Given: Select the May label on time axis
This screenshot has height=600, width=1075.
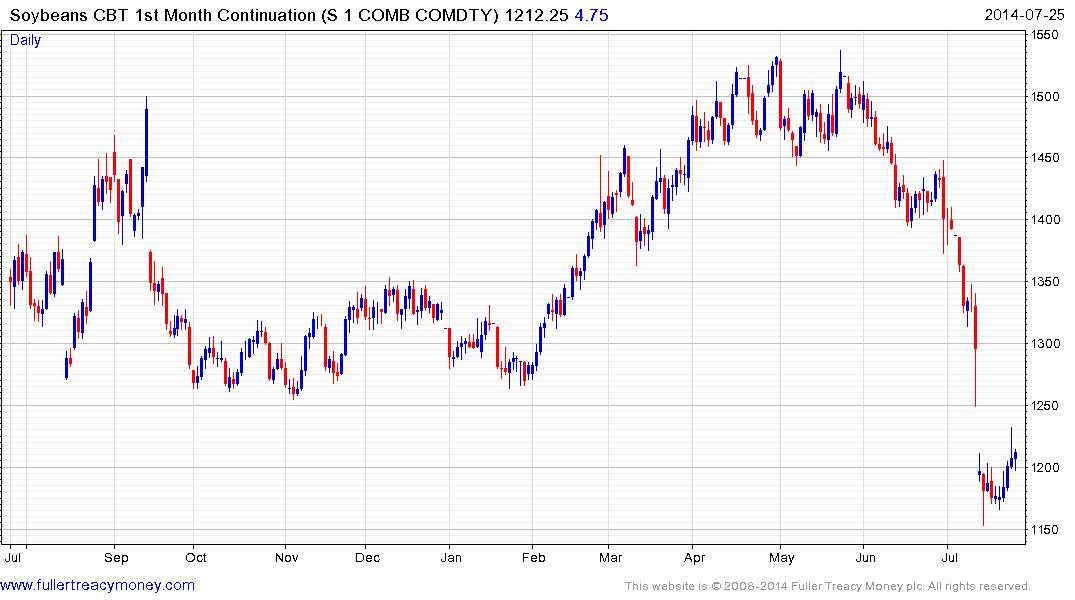Looking at the screenshot, I should (x=782, y=556).
